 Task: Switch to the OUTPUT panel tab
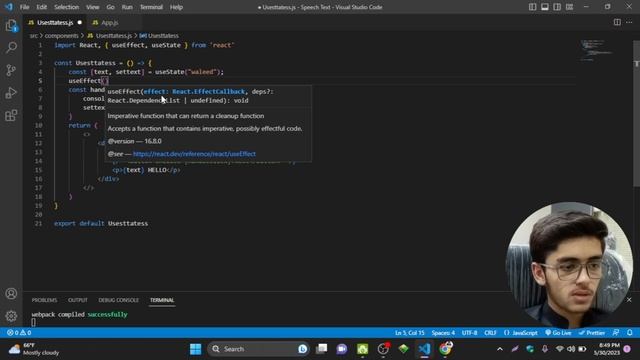point(78,300)
